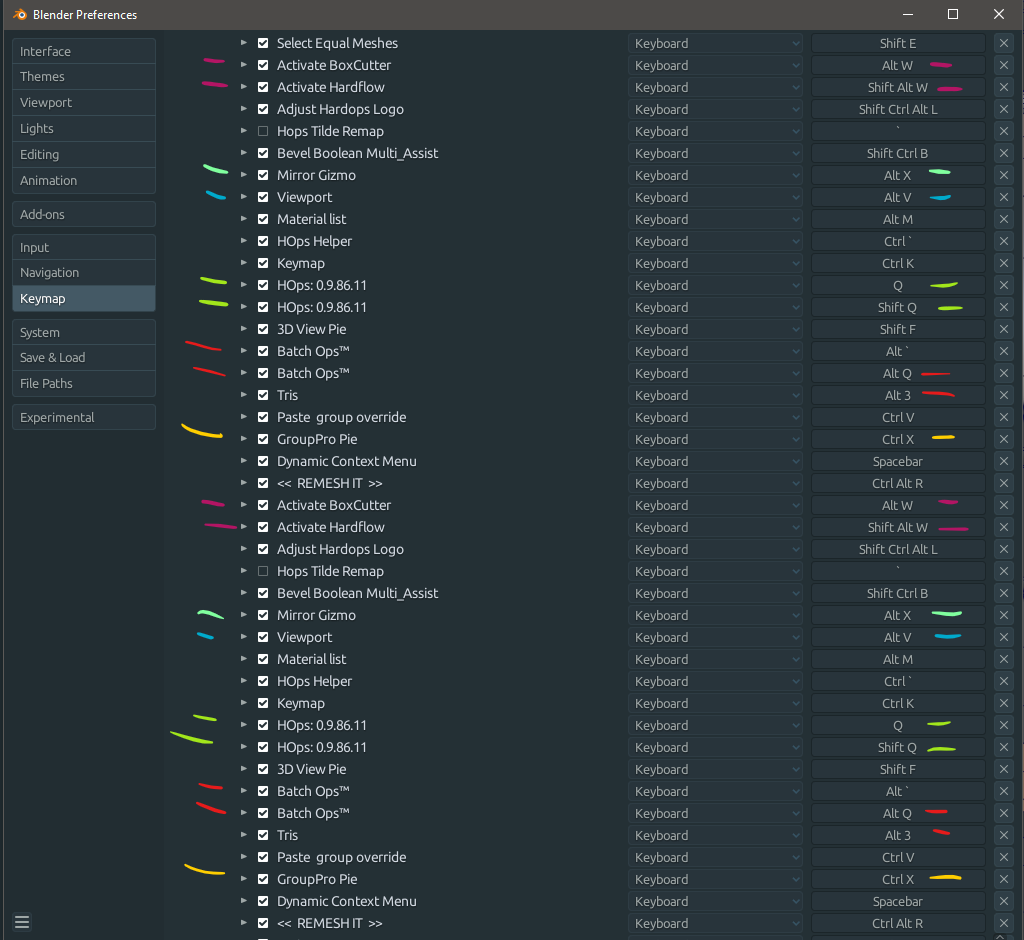
Task: Open the File Paths section
Action: [84, 383]
